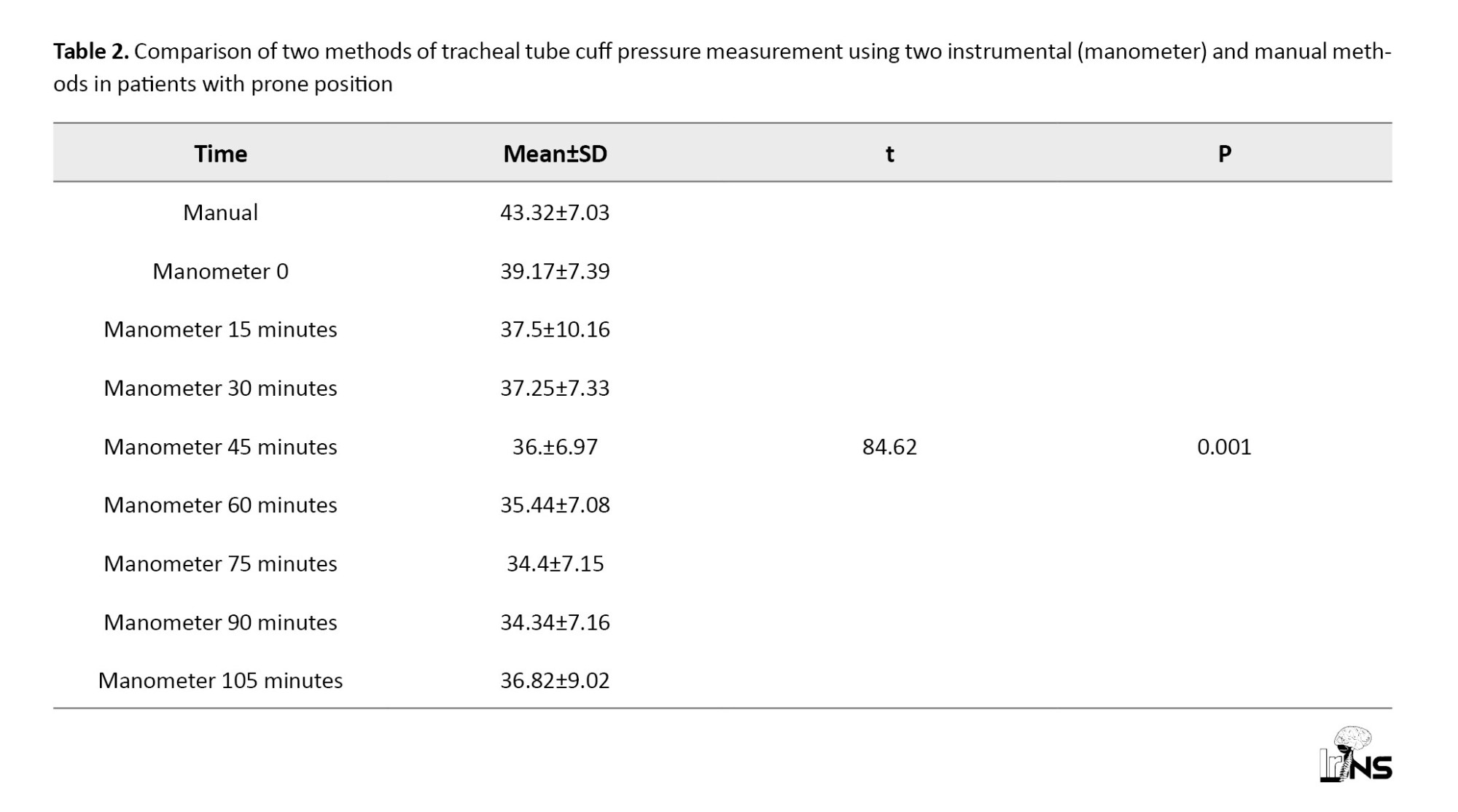The height and width of the screenshot is (812, 1458).
Task: Click the Mean±SD column header
Action: click(x=555, y=154)
